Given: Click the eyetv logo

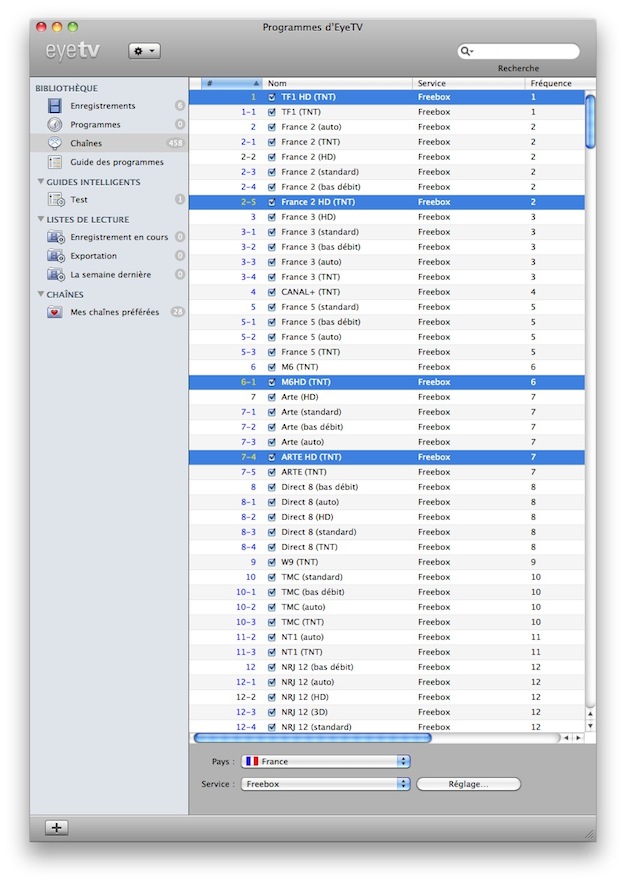Looking at the screenshot, I should [73, 51].
